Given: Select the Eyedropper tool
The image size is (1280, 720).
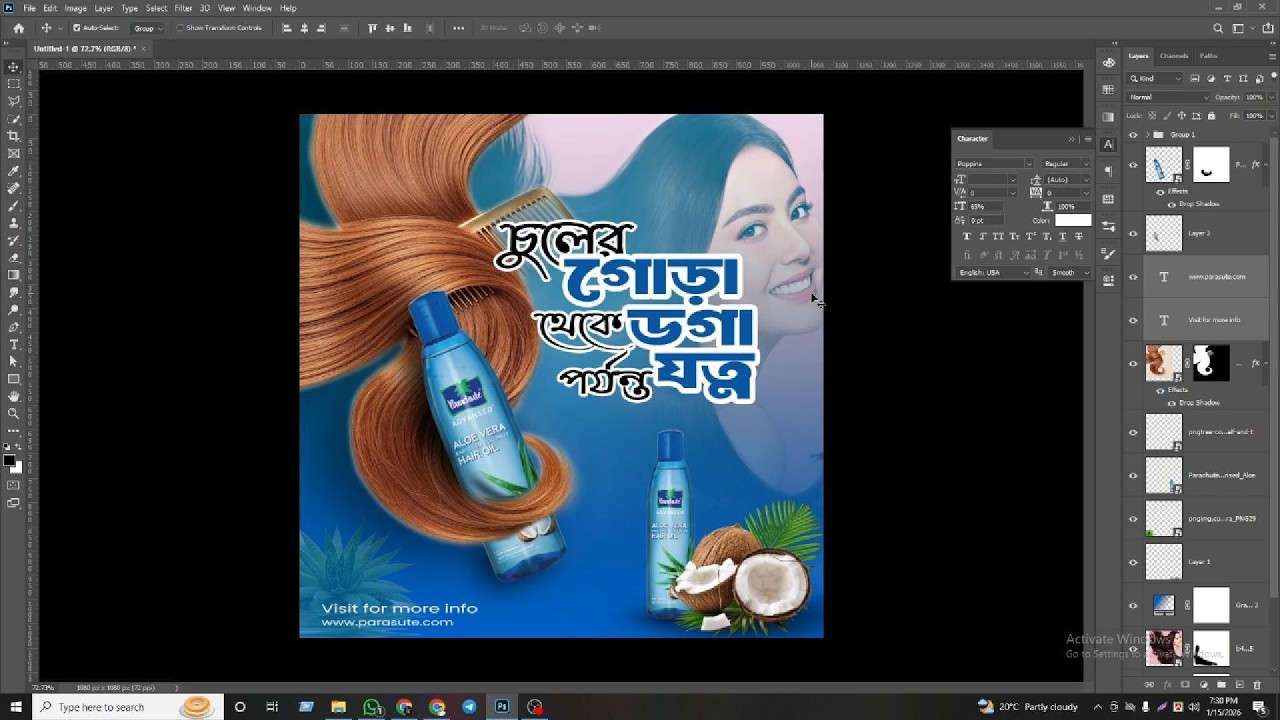Looking at the screenshot, I should tap(13, 171).
